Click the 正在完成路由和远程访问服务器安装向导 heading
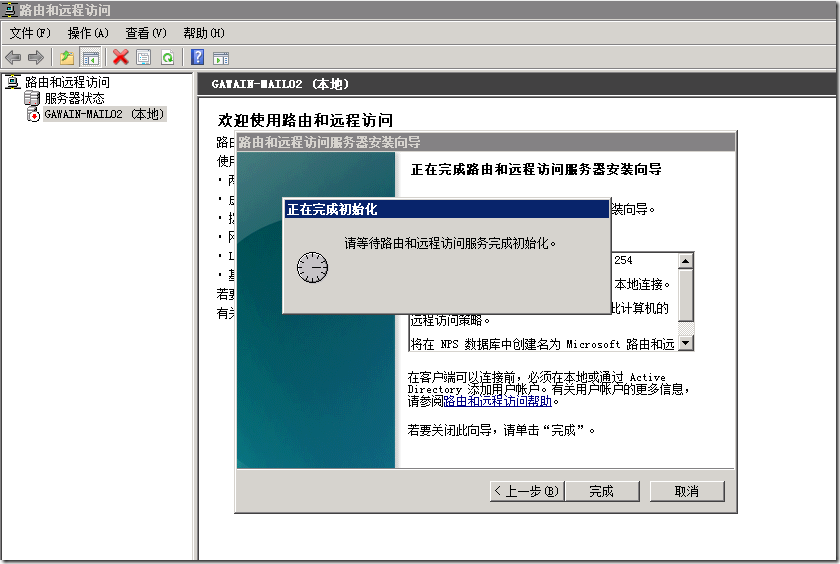The width and height of the screenshot is (840, 564). coord(536,170)
